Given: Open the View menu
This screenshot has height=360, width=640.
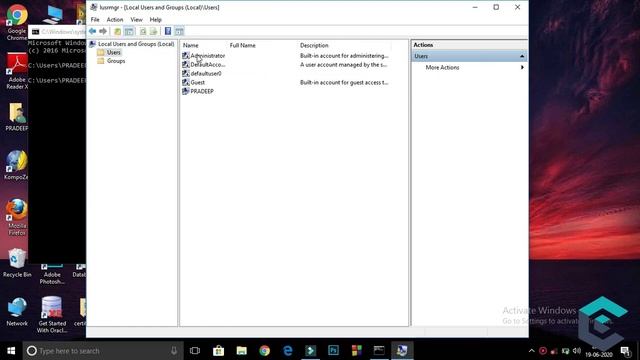Looking at the screenshot, I should [136, 20].
